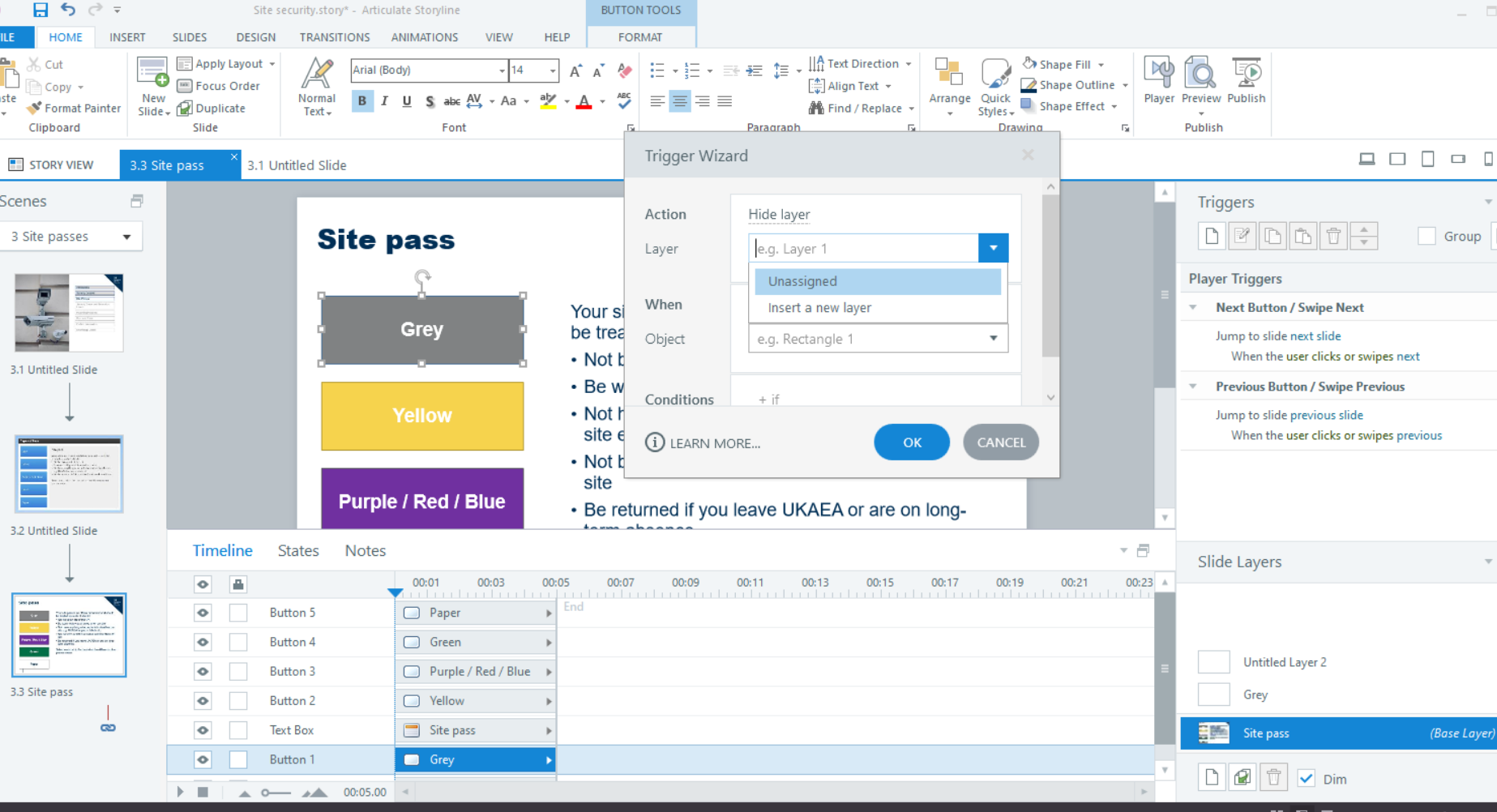Click the Hide layer action link
This screenshot has height=812, width=1497.
coord(779,214)
